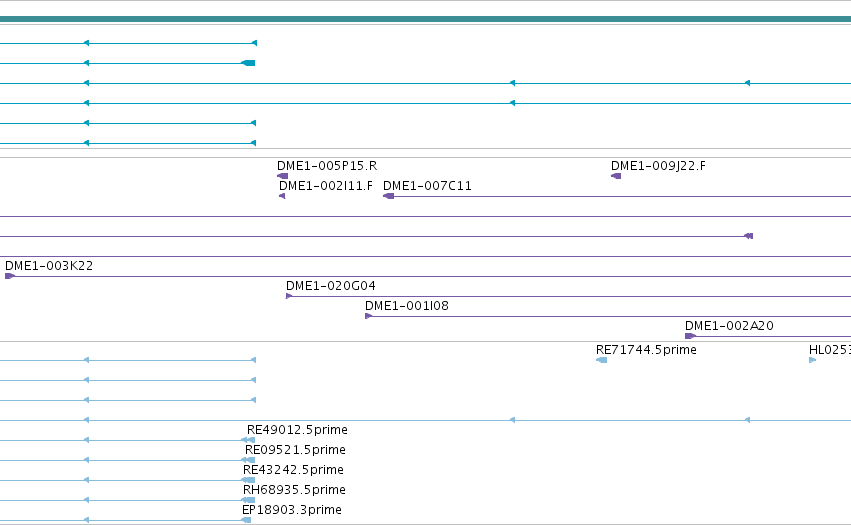The width and height of the screenshot is (851, 525).
Task: Click the RE43242.5prime label
Action: (x=293, y=470)
